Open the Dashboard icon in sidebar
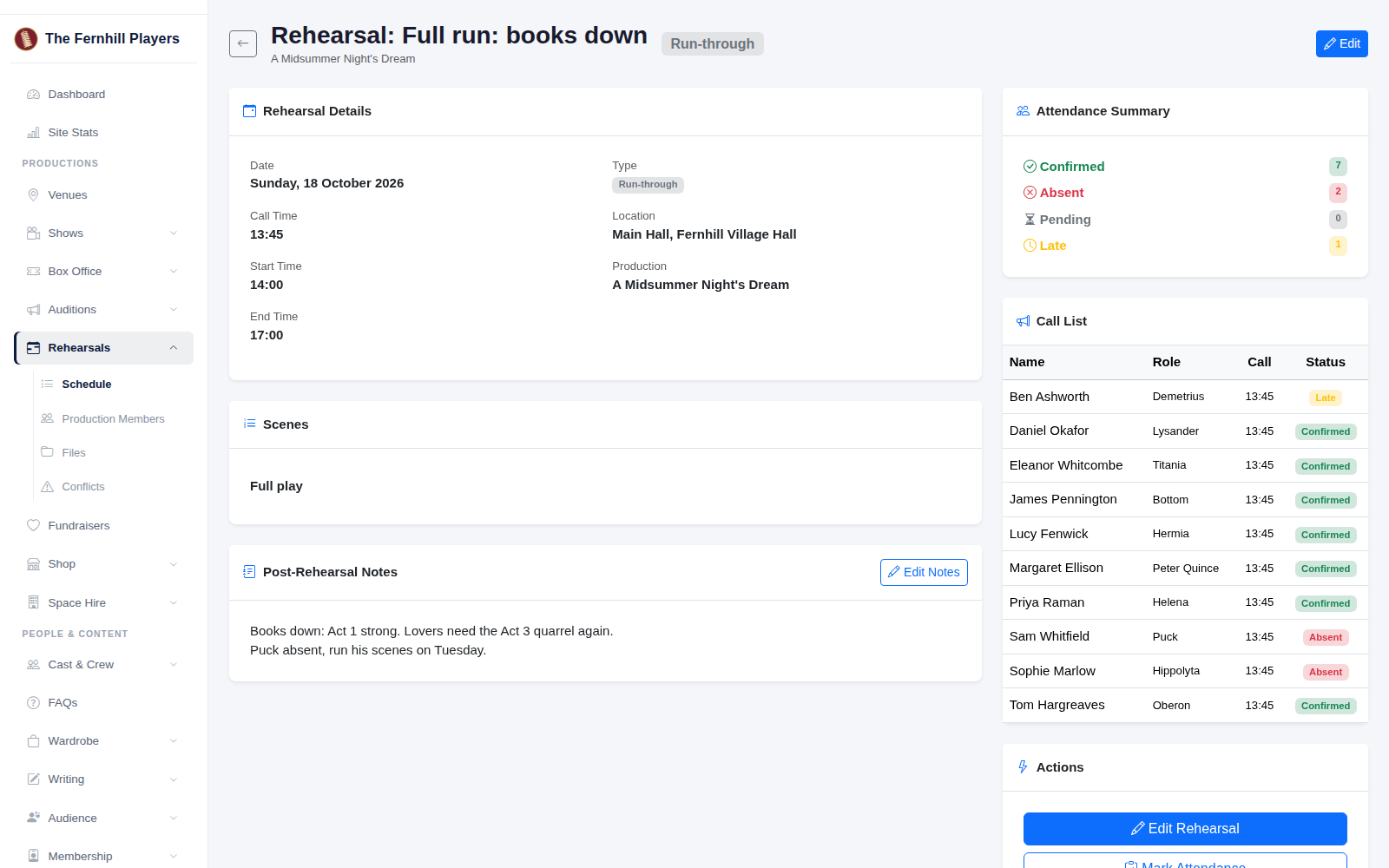Screen dimensions: 1389x868 click(x=34, y=95)
